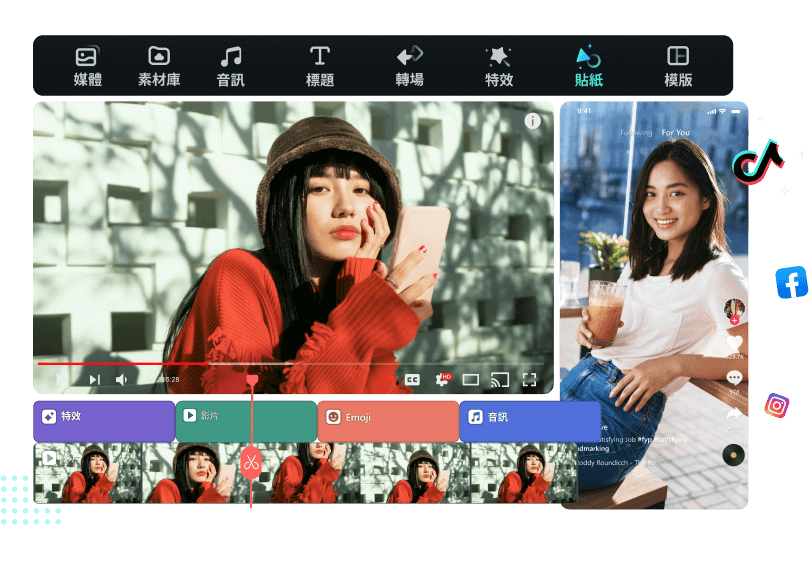The image size is (810, 561).
Task: Click the scissors split button on timeline
Action: pos(251,462)
